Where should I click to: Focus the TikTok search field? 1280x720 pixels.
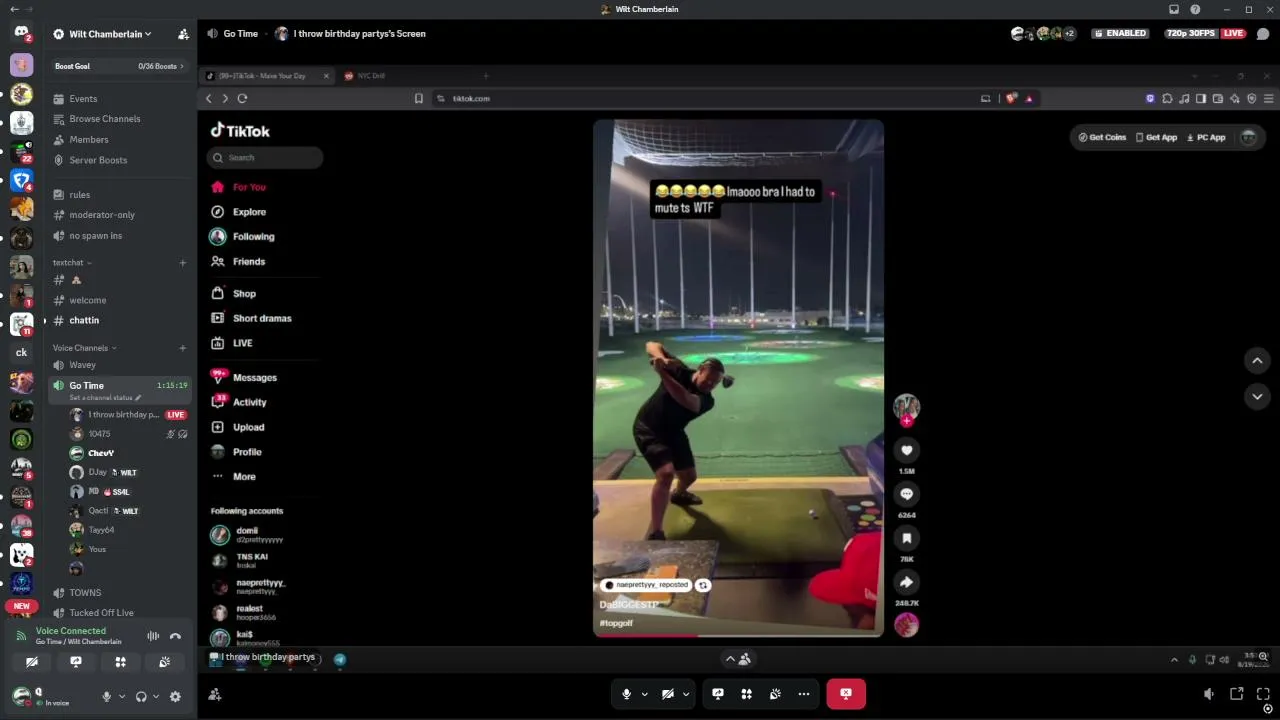(x=266, y=158)
